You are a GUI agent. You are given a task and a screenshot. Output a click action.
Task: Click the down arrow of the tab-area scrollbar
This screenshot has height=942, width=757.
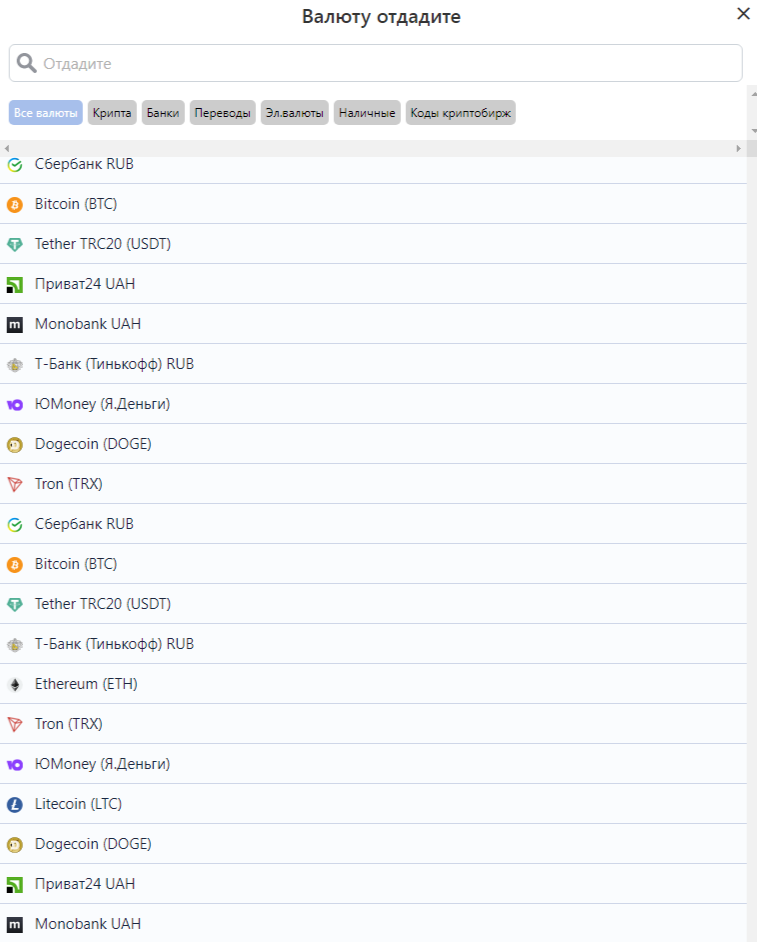pyautogui.click(x=753, y=130)
